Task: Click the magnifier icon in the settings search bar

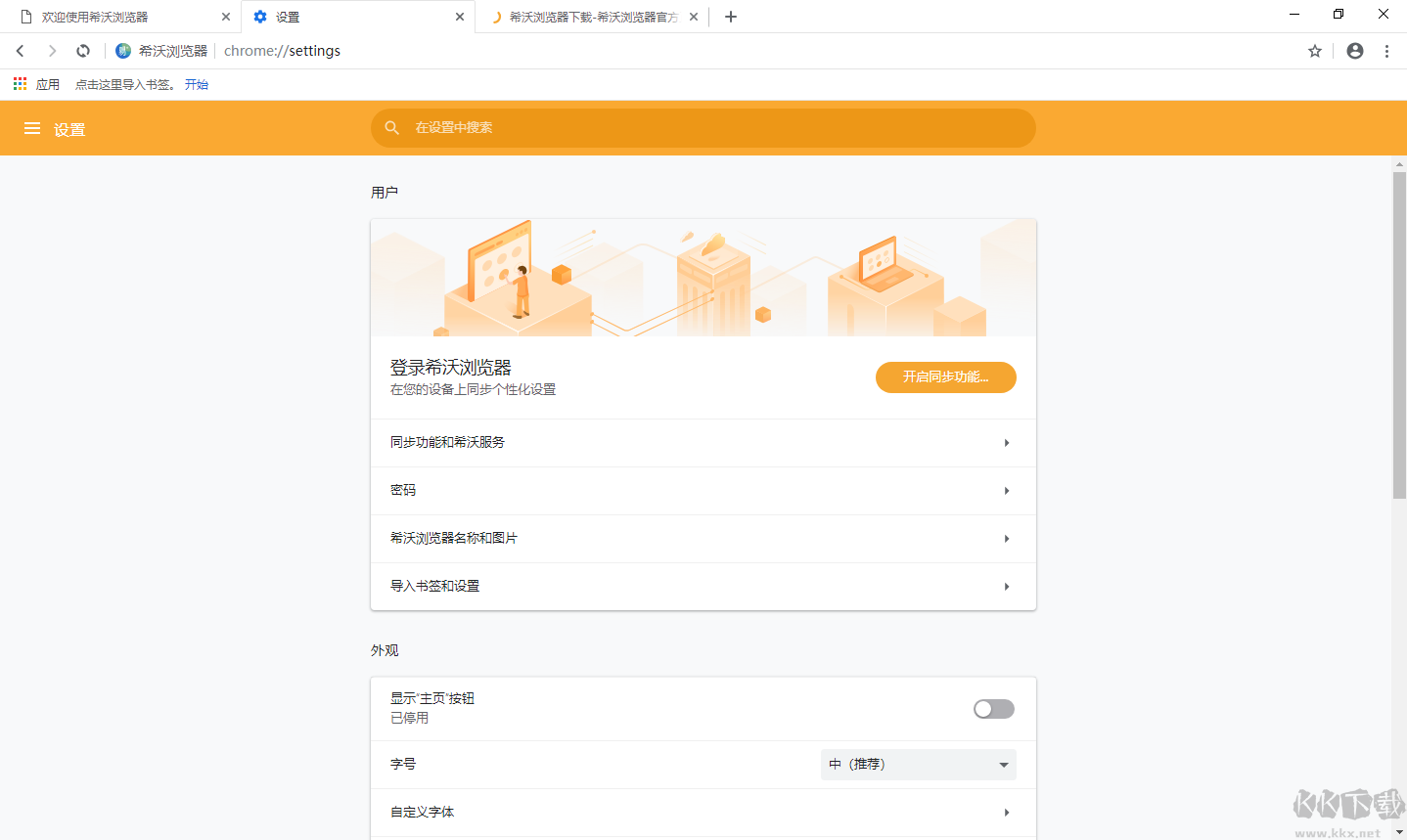Action: tap(391, 127)
